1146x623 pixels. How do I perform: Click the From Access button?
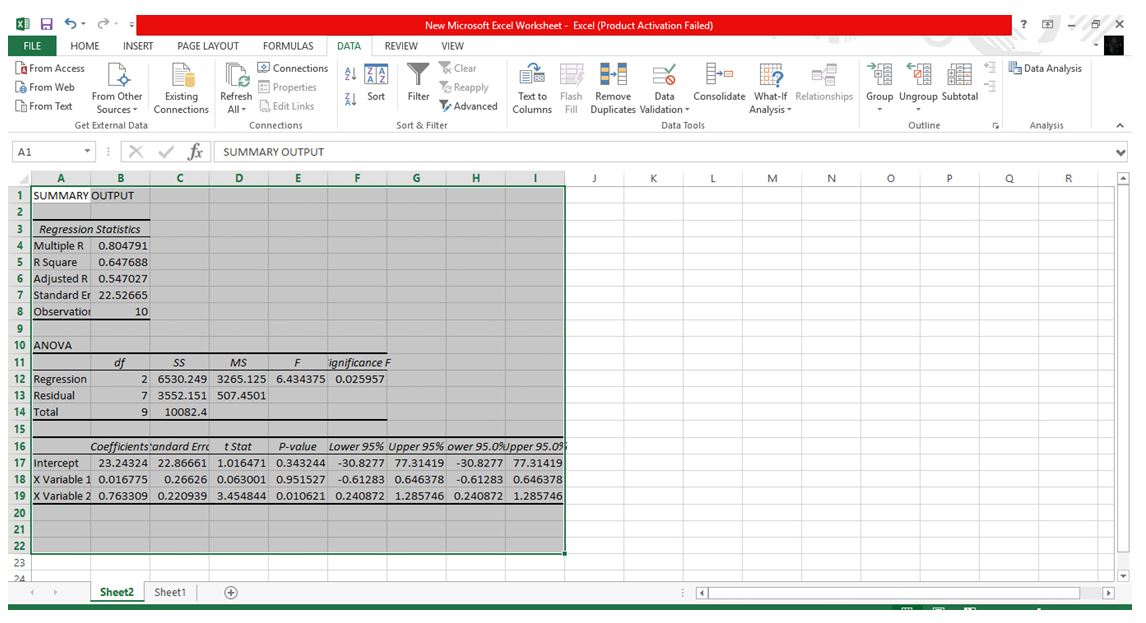coord(50,68)
